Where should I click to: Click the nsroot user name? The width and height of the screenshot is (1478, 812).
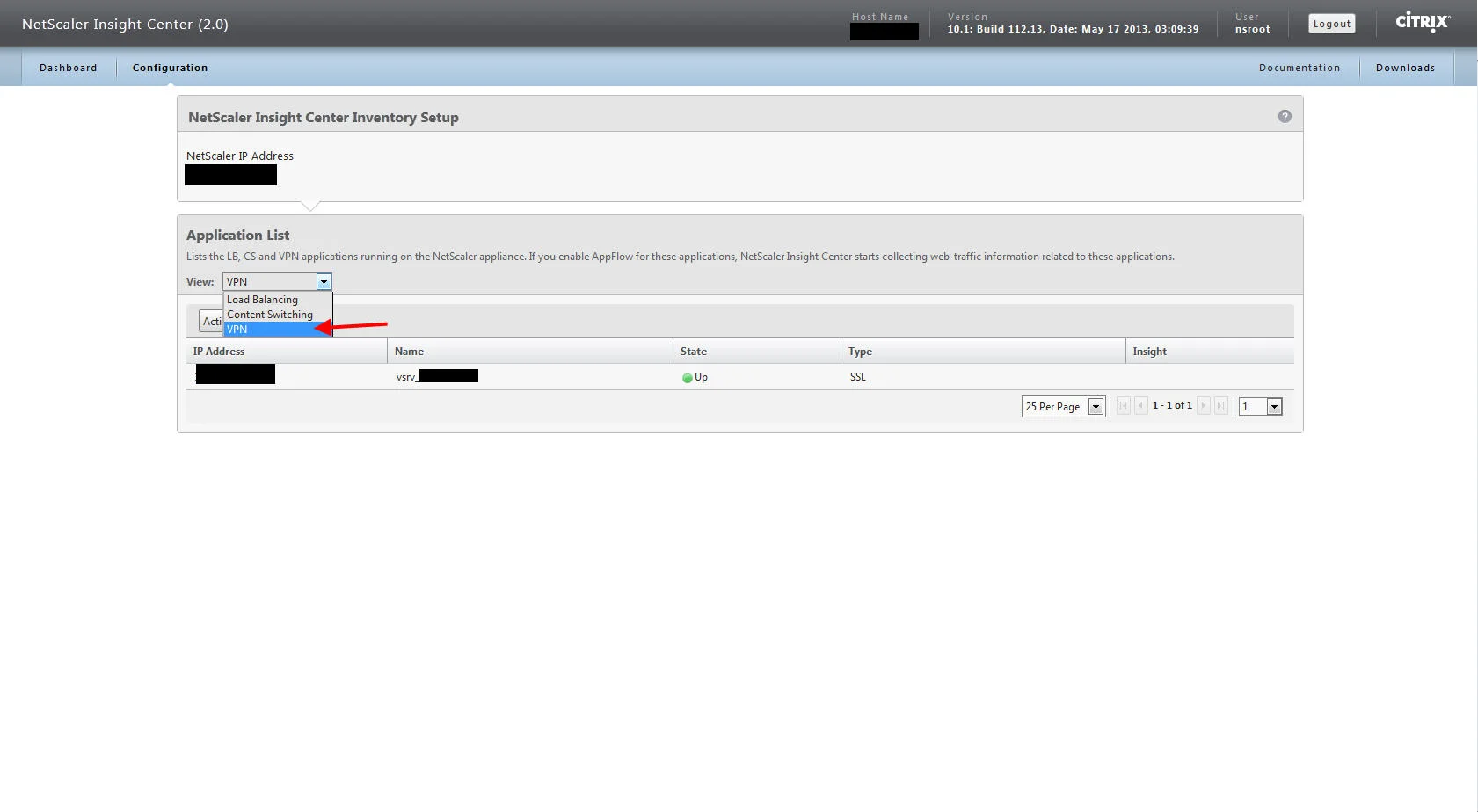(x=1253, y=29)
